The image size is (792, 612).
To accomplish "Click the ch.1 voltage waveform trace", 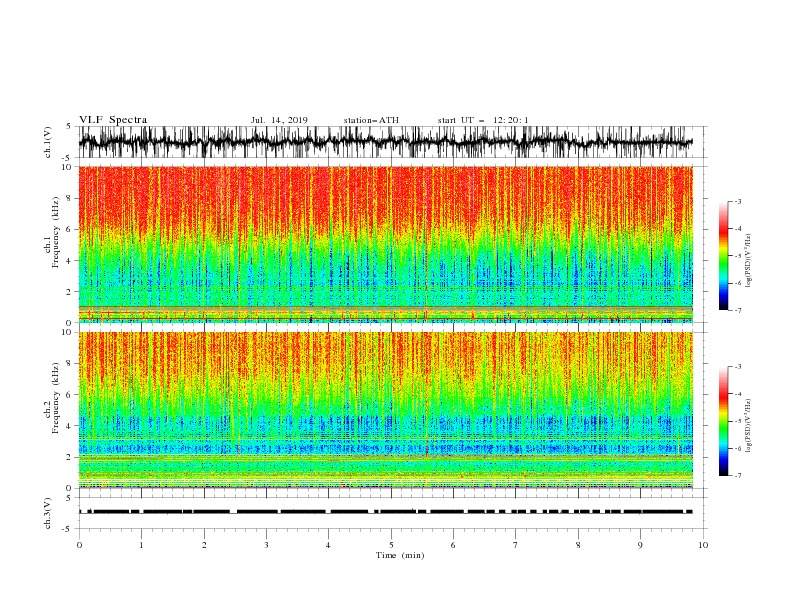I will click(386, 142).
